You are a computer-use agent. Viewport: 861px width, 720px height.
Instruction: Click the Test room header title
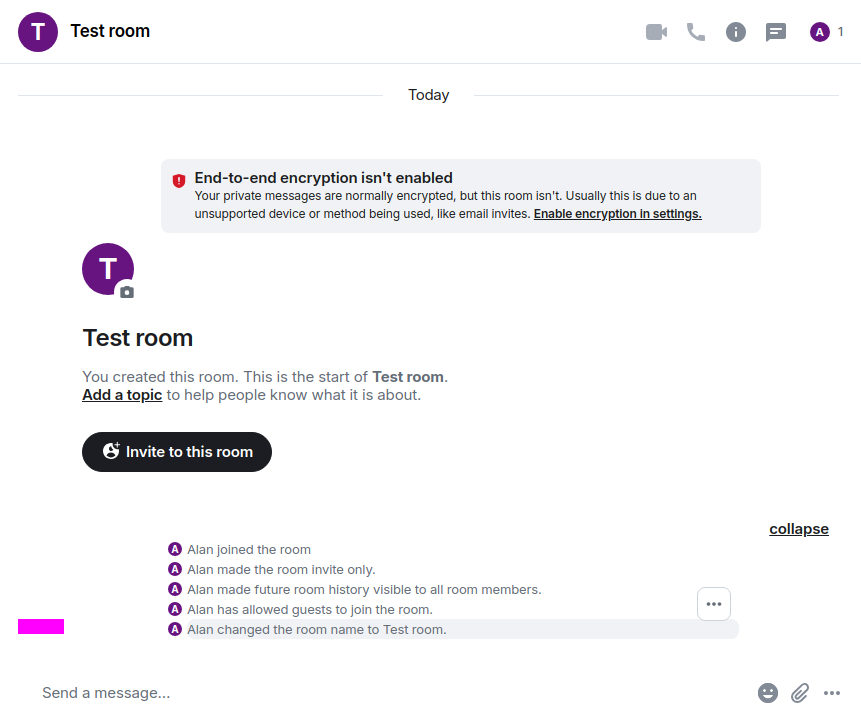click(x=110, y=31)
